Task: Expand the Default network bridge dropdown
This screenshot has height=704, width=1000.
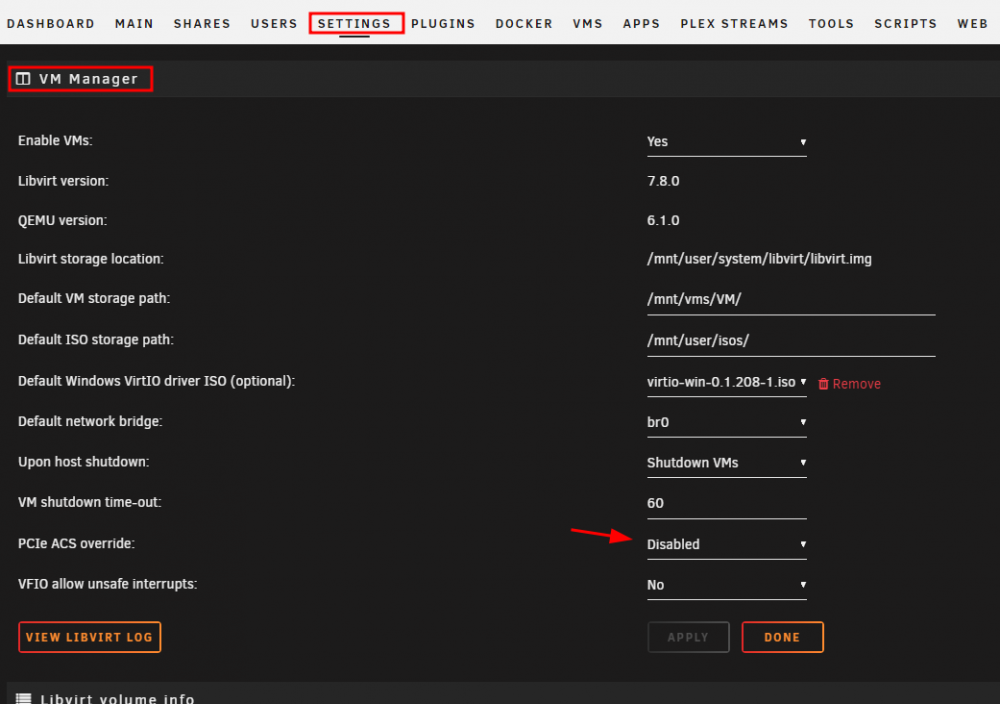Action: tap(726, 422)
